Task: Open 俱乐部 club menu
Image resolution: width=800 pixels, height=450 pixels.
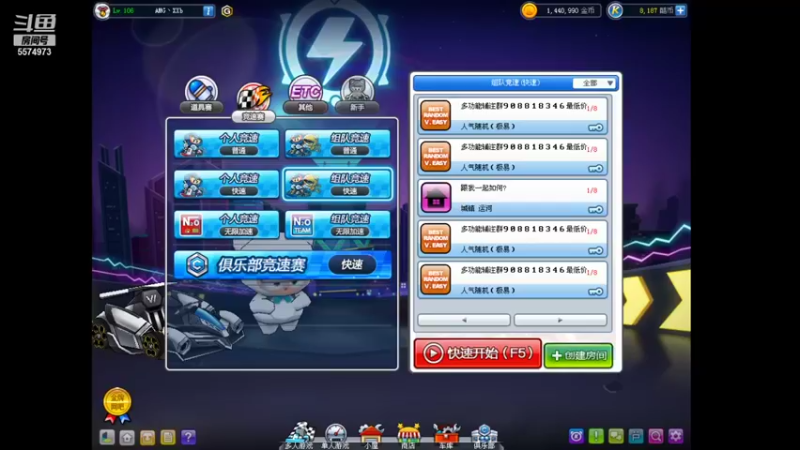Action: (484, 436)
